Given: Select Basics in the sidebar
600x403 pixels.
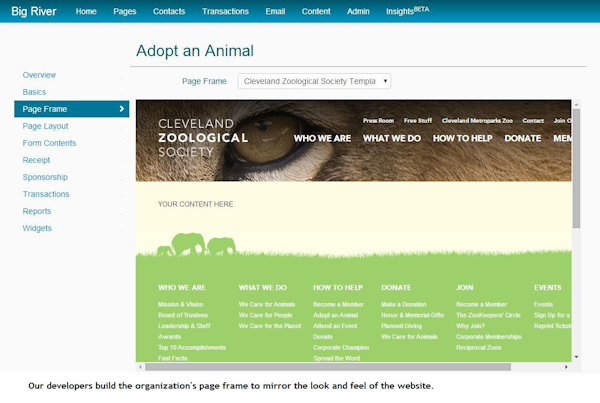Looking at the screenshot, I should click(x=34, y=92).
